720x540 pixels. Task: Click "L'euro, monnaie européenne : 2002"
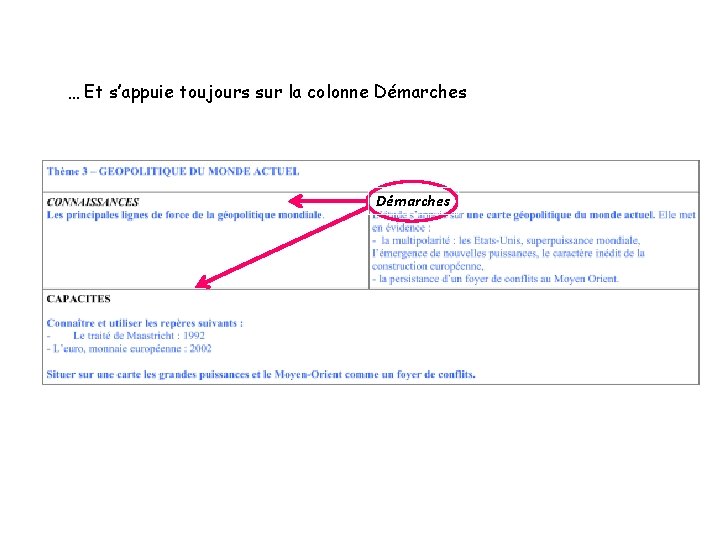(x=129, y=349)
